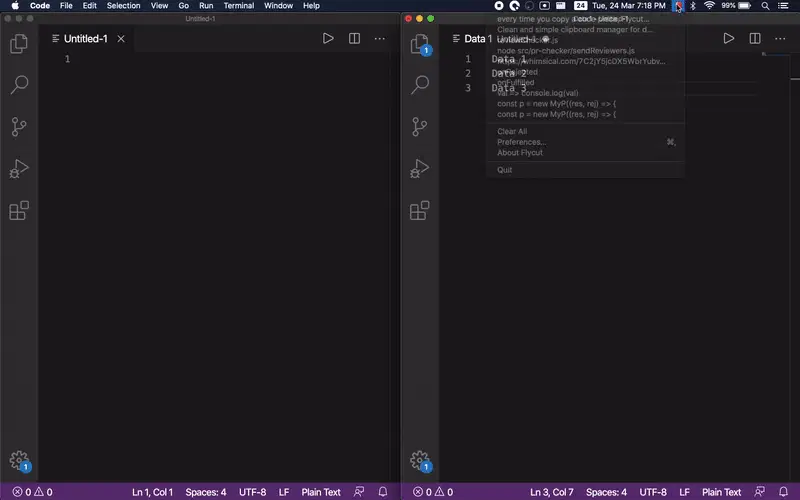Open More Actions ellipsis in Data 1 window
The image size is (800, 500).
[x=780, y=38]
